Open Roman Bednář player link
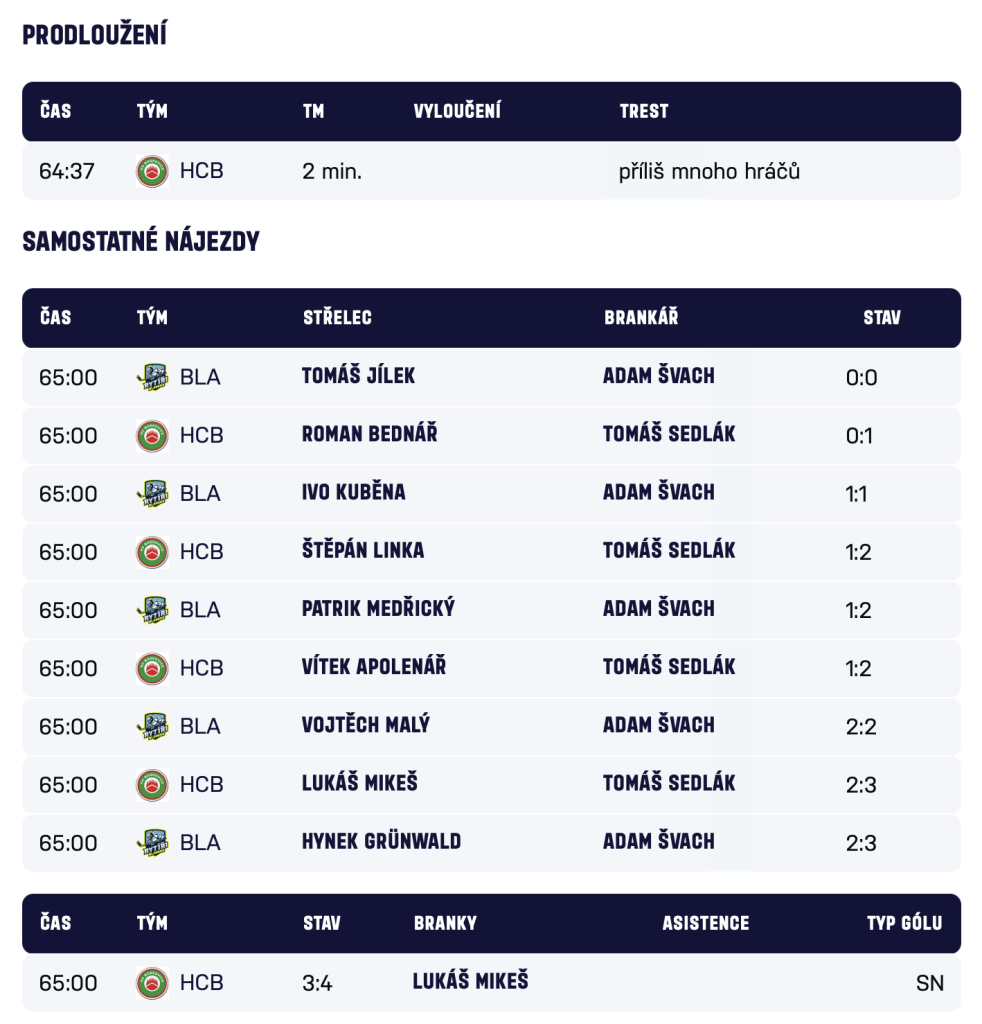Viewport: 982px width, 1024px height. point(369,434)
